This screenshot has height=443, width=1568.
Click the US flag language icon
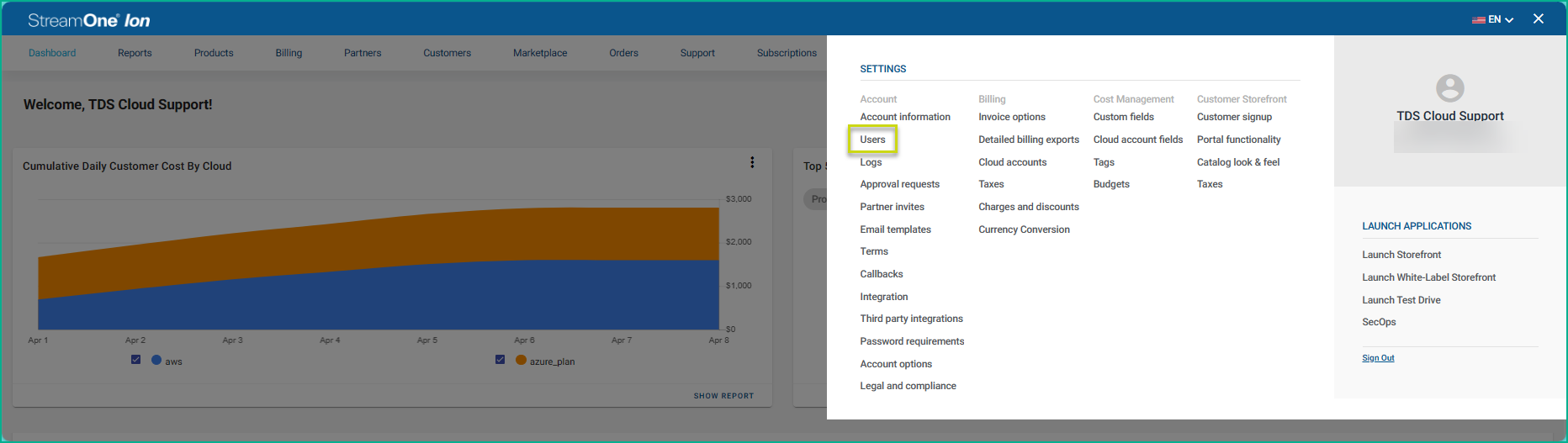[x=1478, y=19]
